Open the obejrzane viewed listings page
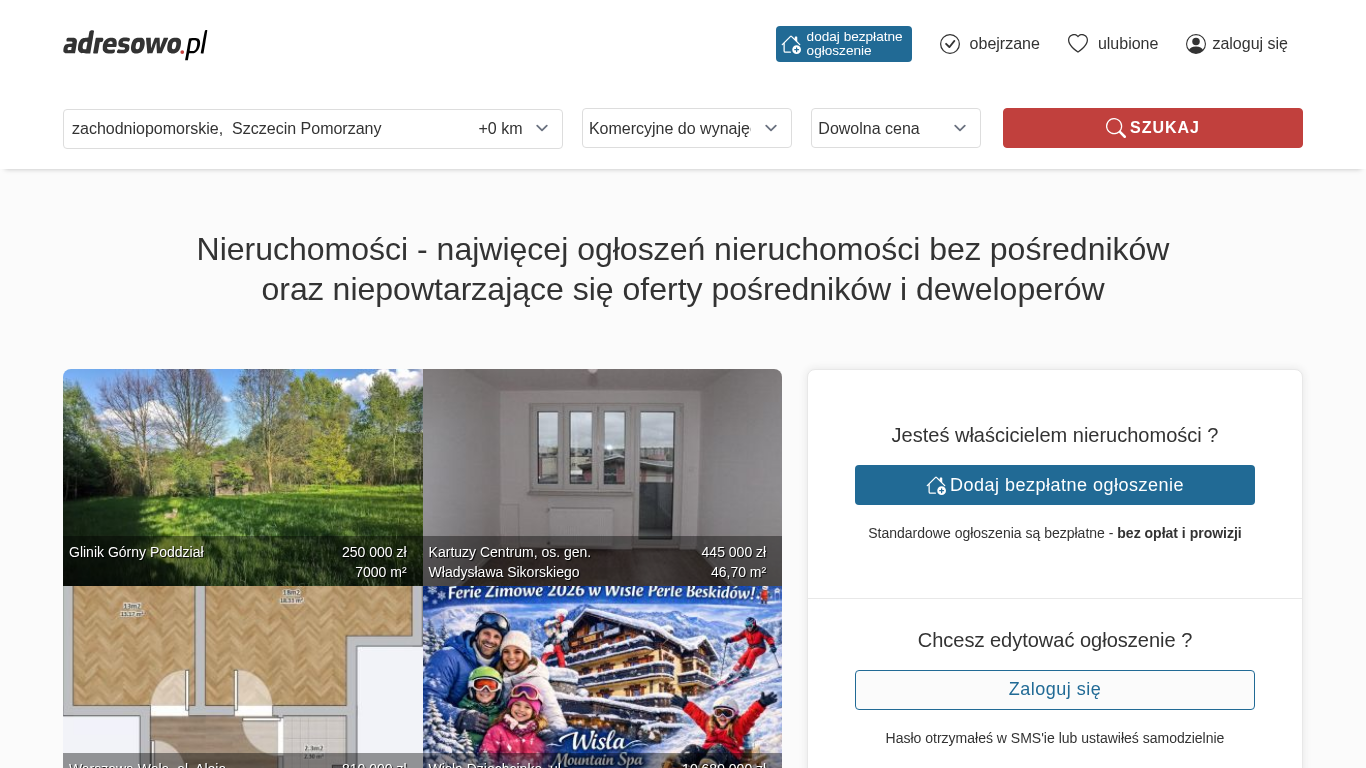 click(x=1004, y=44)
